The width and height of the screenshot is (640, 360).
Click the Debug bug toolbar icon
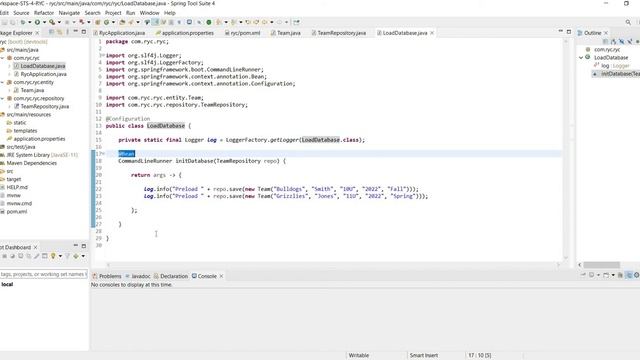tap(23, 22)
